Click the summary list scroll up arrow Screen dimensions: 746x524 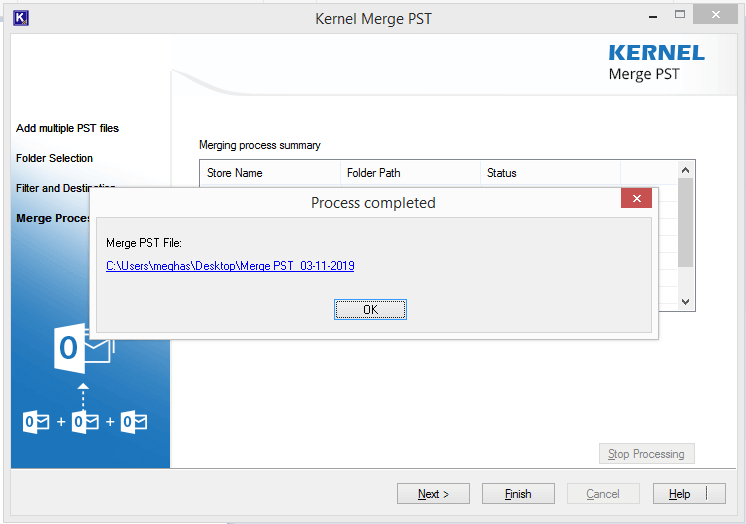coord(686,170)
